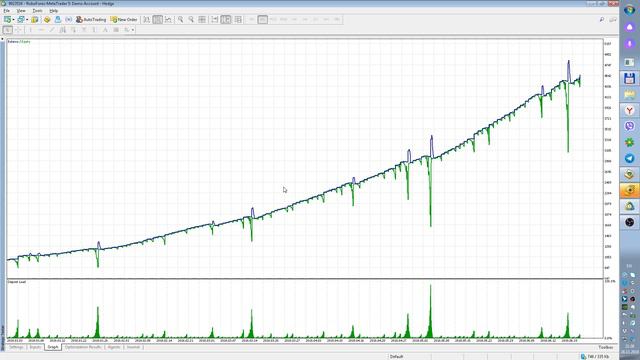The image size is (640, 360).
Task: Click the zoom out magnifier icon
Action: point(191,20)
